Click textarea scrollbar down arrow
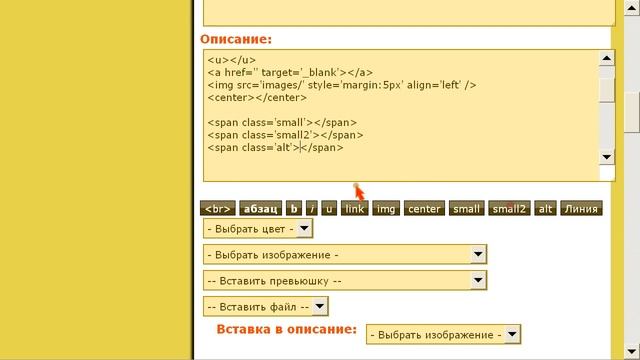 pyautogui.click(x=607, y=157)
